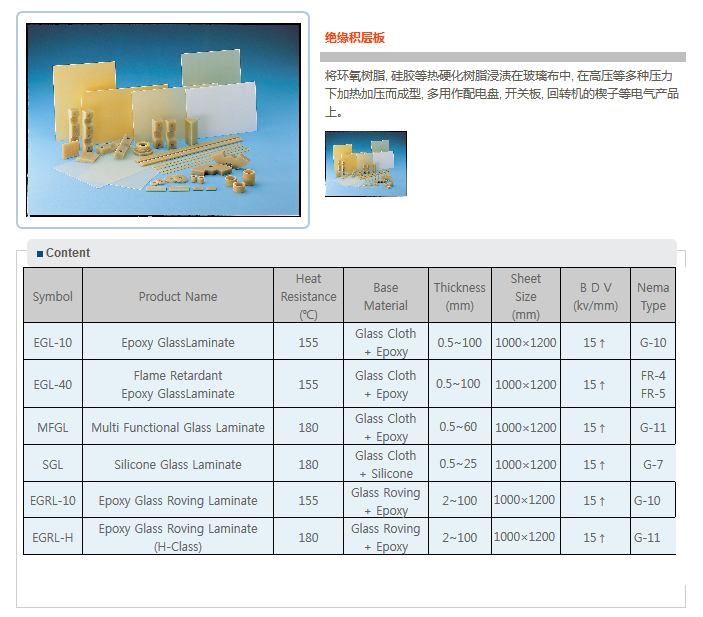Click the FR-4 FR-5 Nema type cell
Viewport: 703px width, 617px height.
click(x=653, y=384)
